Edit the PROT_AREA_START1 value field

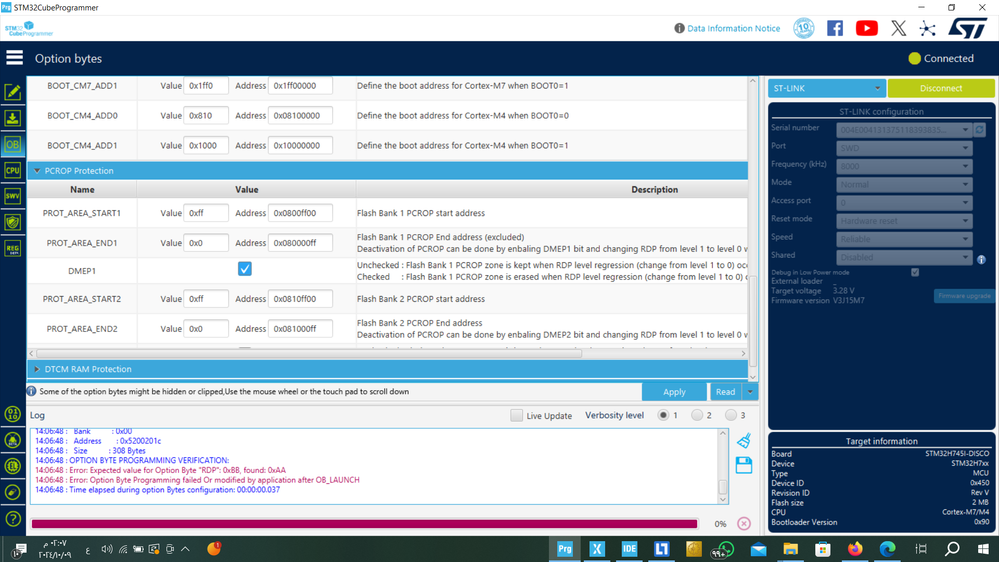pos(206,213)
